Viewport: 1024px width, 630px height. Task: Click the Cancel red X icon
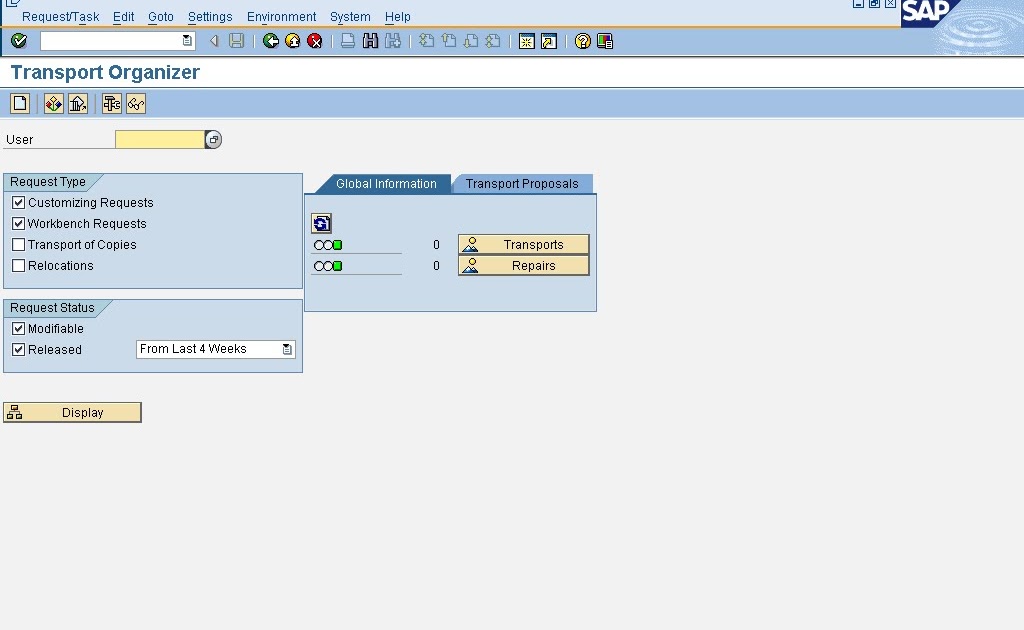(x=314, y=41)
